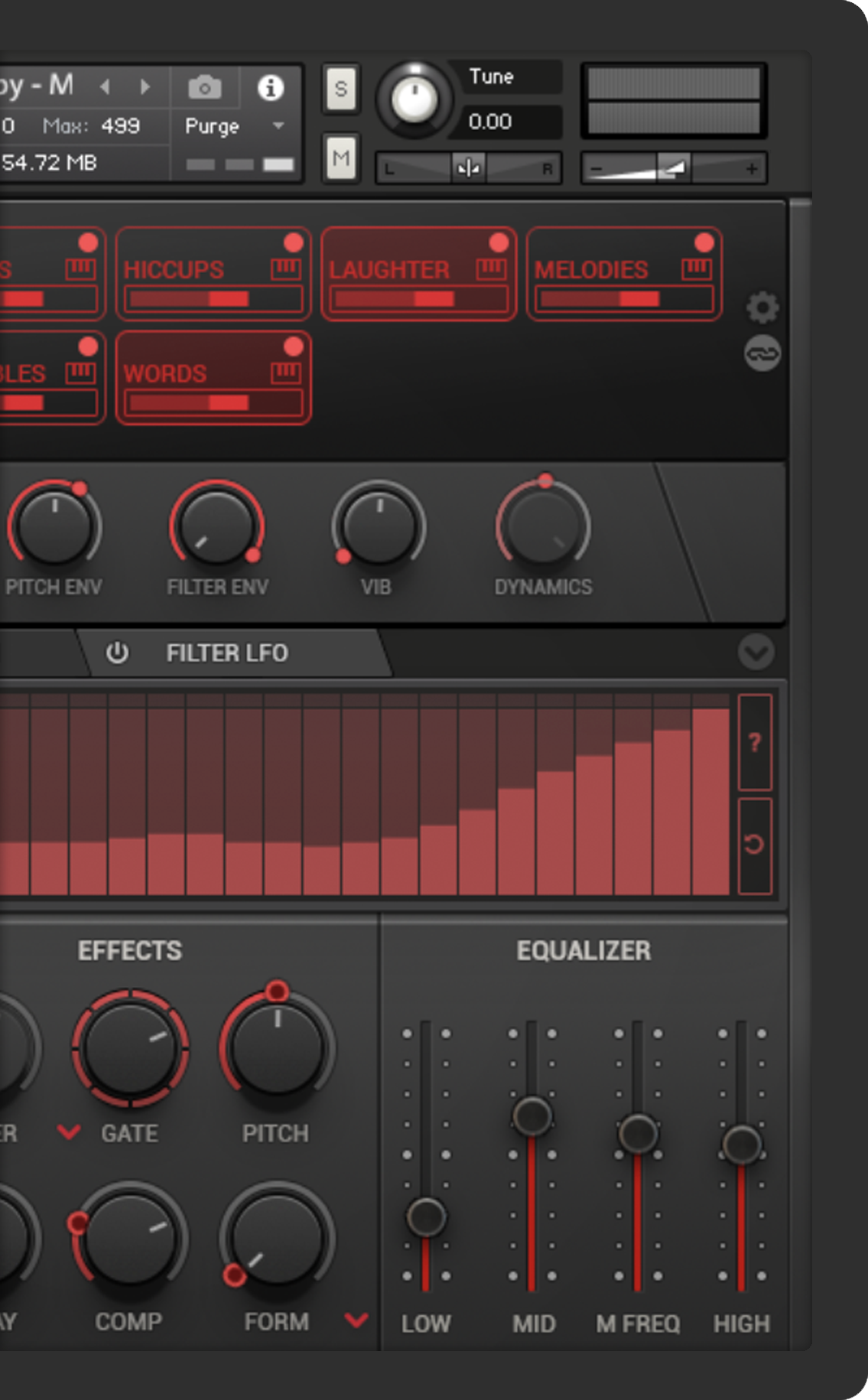Viewport: 868px width, 1400px height.
Task: Click the FILTER ENV knob
Action: [x=217, y=528]
